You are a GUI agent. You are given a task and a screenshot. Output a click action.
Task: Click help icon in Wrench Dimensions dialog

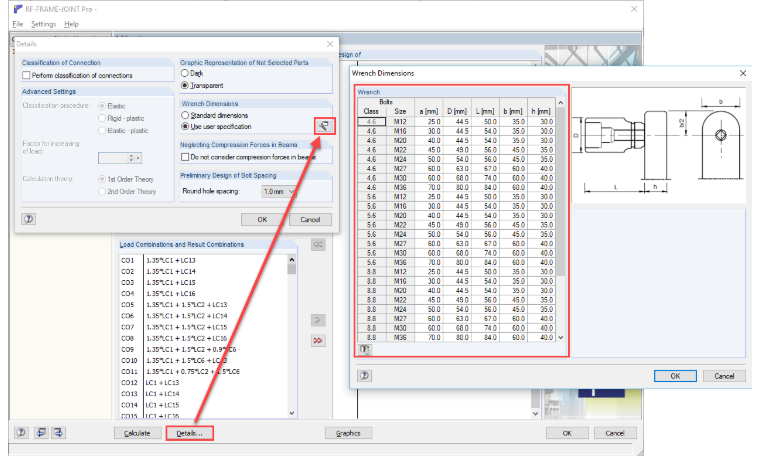364,376
